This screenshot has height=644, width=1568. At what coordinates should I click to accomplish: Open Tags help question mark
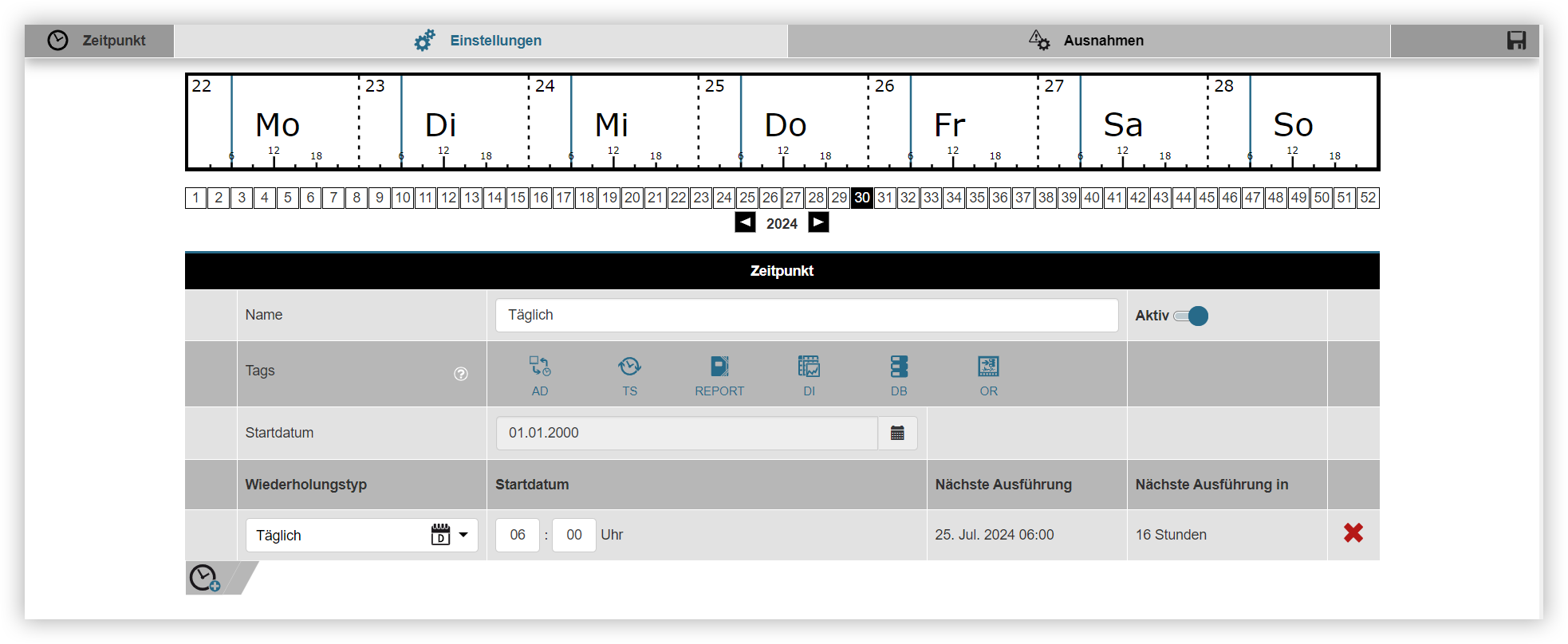coord(461,374)
